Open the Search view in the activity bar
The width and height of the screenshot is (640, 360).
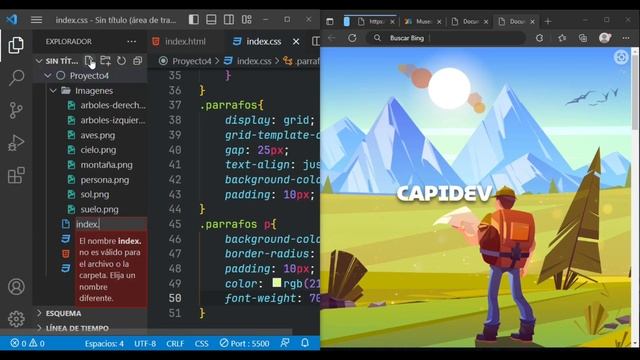[16, 78]
